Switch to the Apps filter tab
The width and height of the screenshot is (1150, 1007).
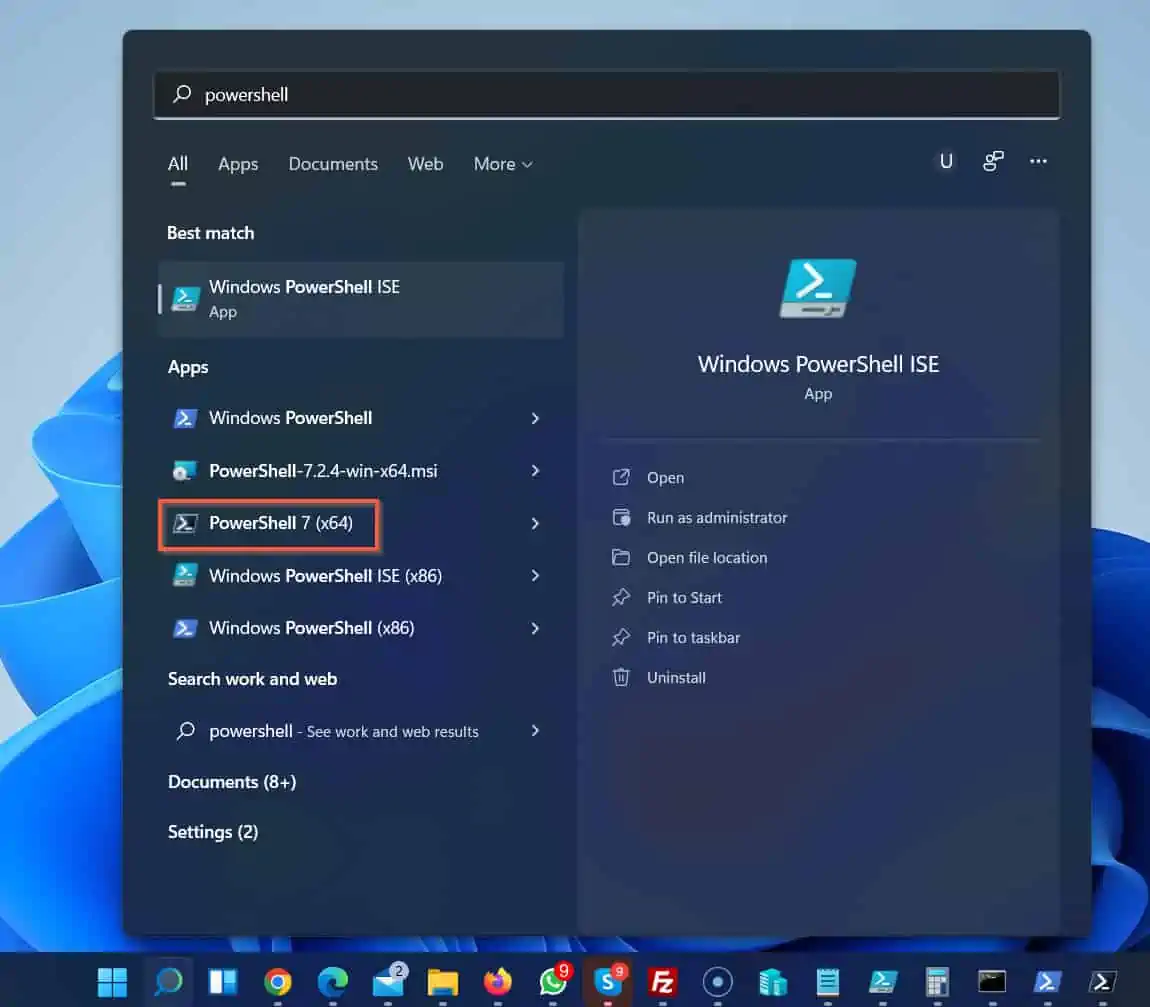click(238, 164)
